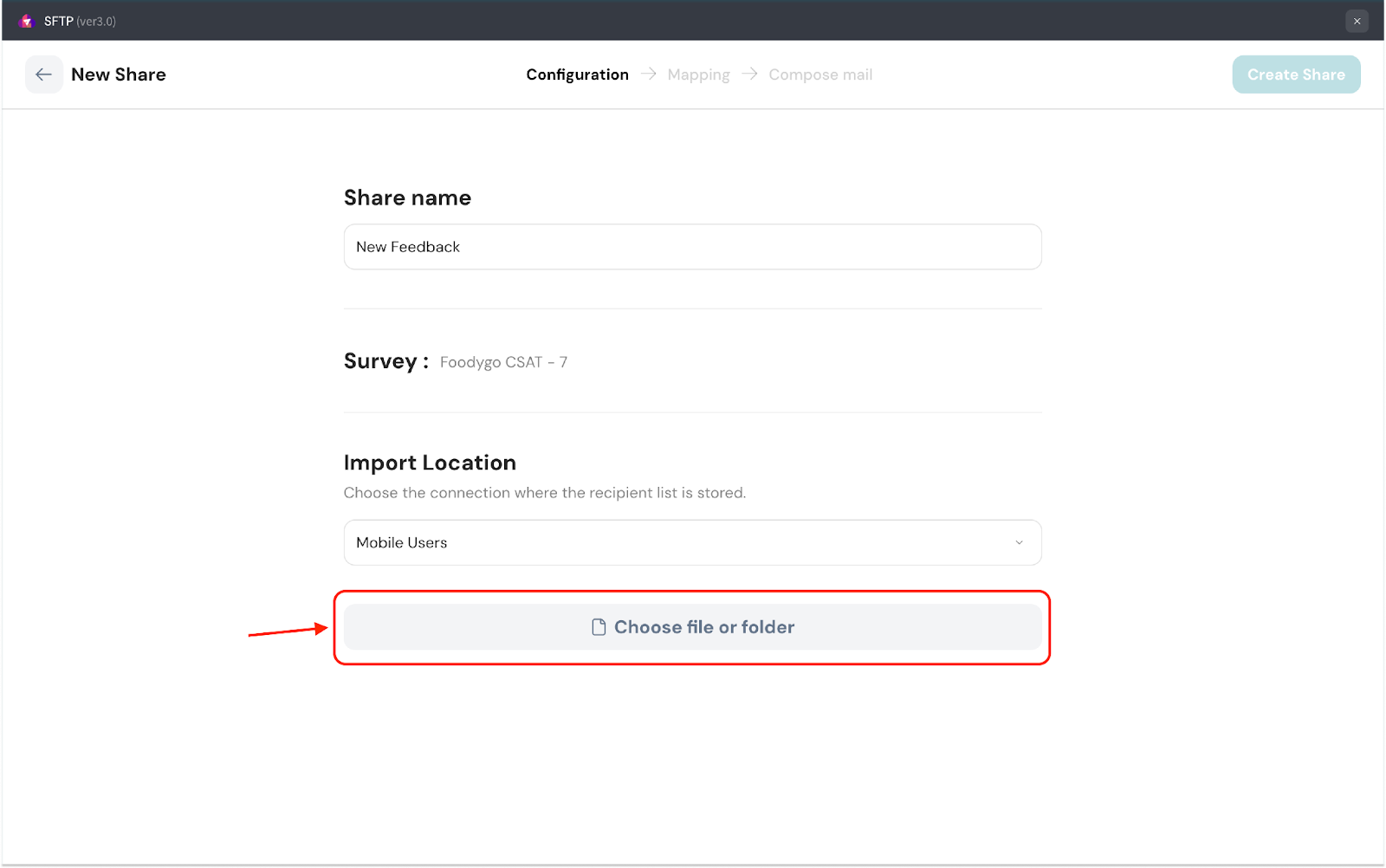Click the Import Location heading
This screenshot has height=868, width=1386.
coord(430,463)
